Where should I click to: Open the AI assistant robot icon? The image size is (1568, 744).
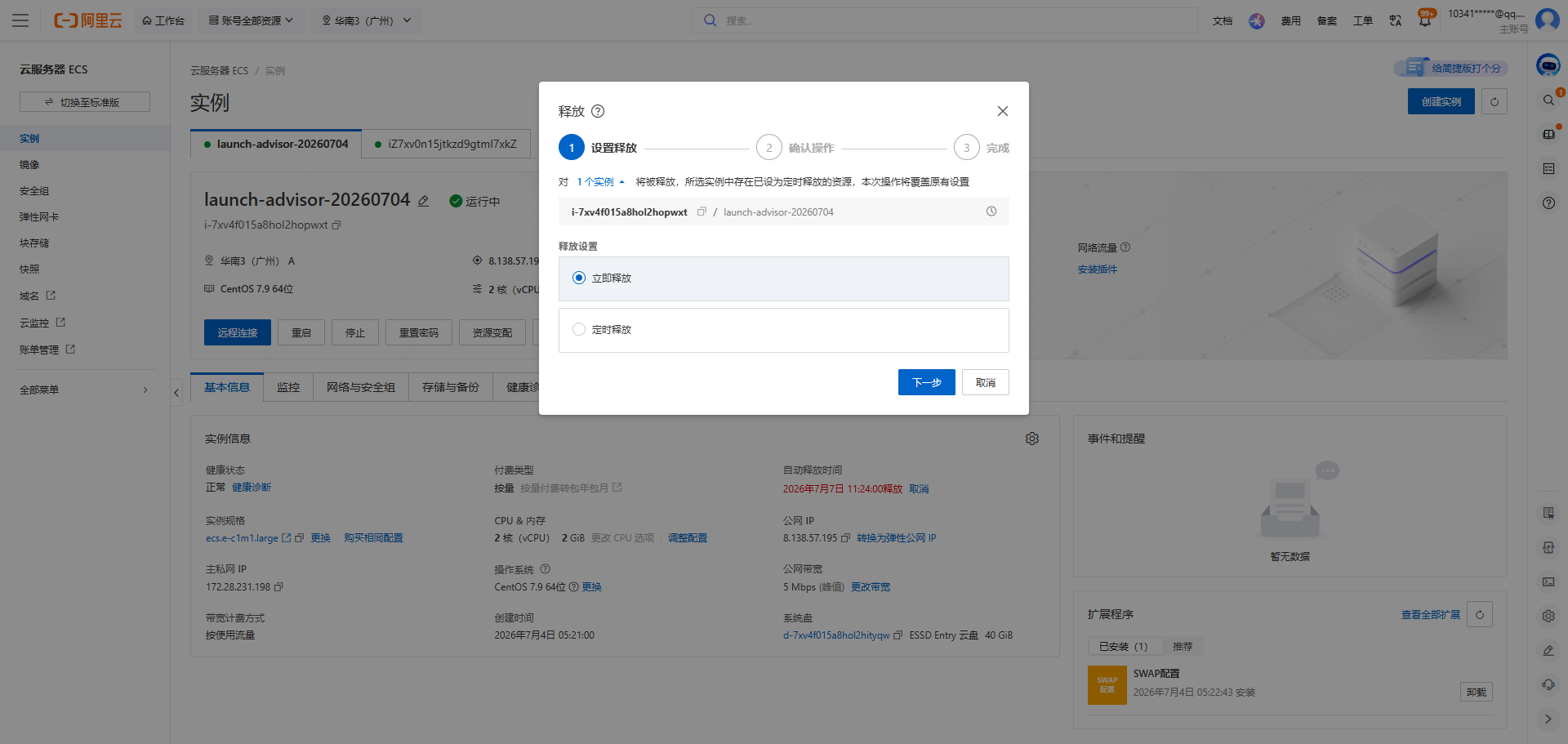[1548, 65]
